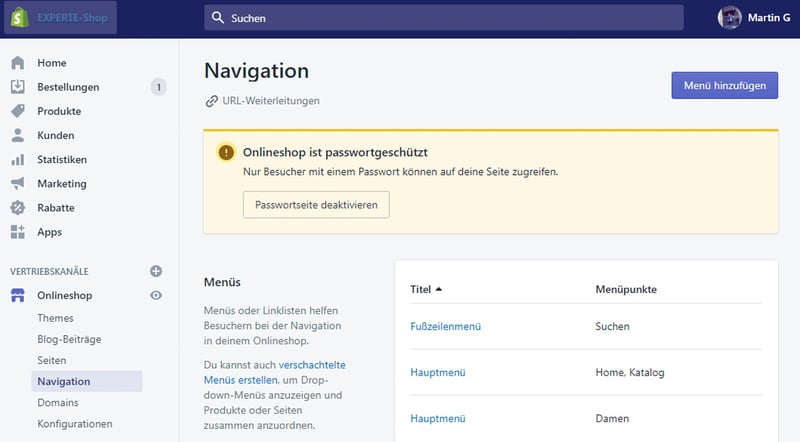
Task: Click the Produkte tag icon
Action: [x=18, y=111]
